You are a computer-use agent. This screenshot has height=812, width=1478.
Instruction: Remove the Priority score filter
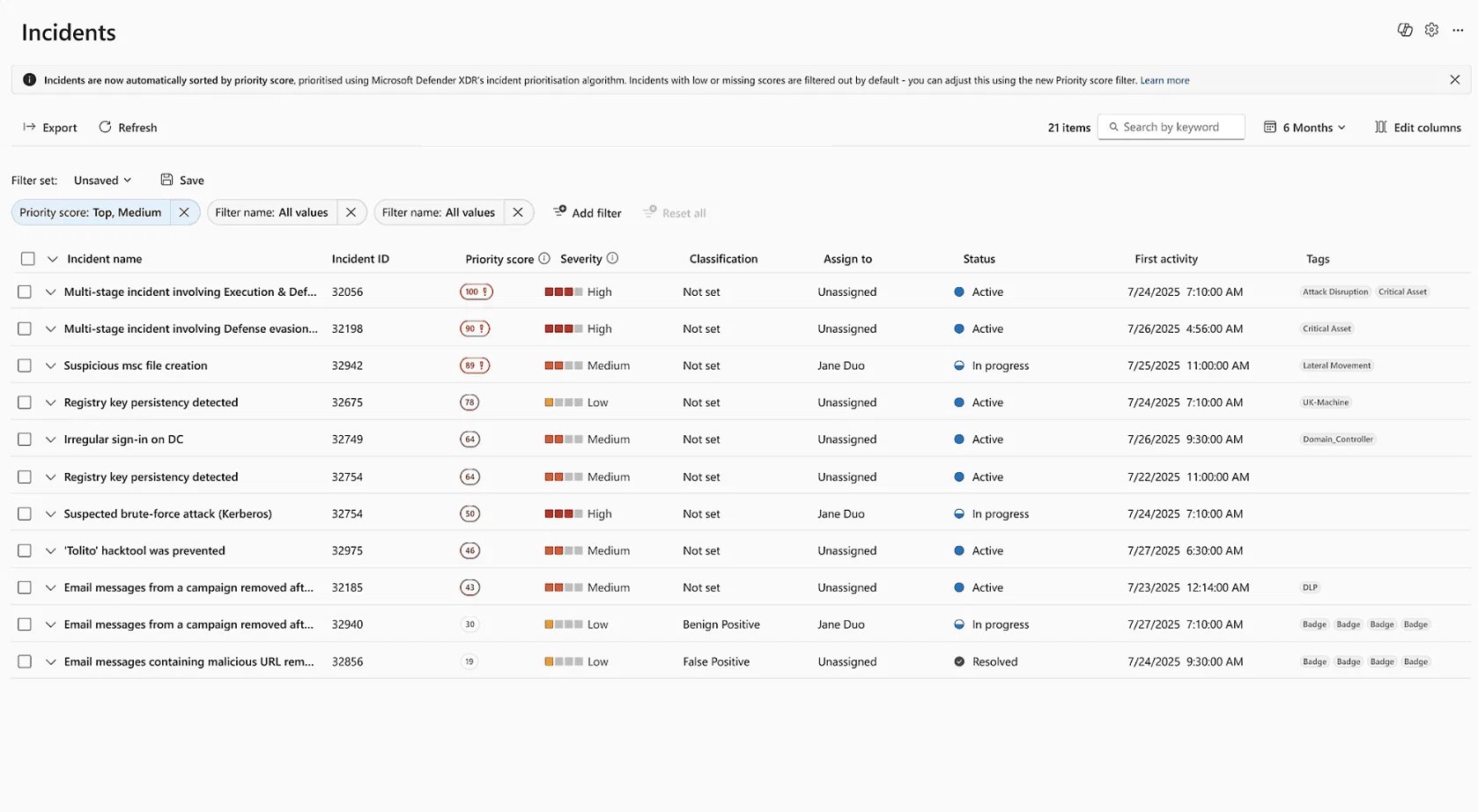pyautogui.click(x=184, y=212)
